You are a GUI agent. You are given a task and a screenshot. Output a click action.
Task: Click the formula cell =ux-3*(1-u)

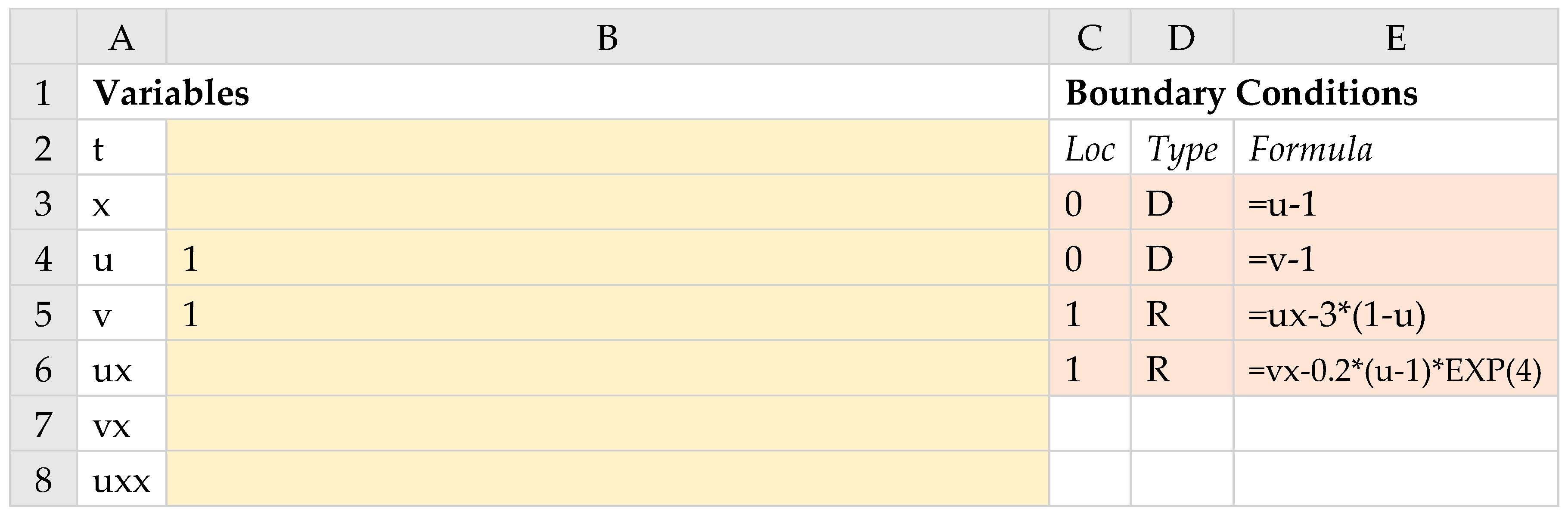click(x=1395, y=314)
